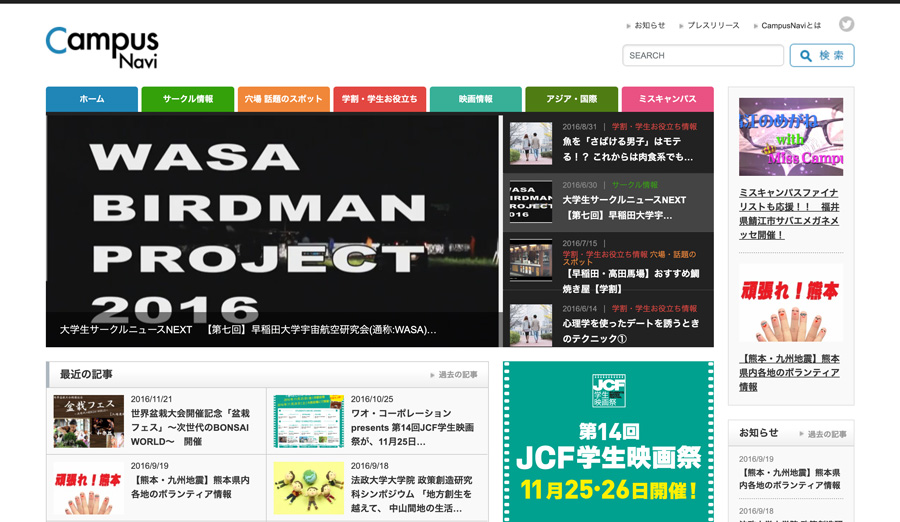Screen dimensions: 900x522
Task: Select the 穴場 話題のスポット tab
Action: point(284,99)
